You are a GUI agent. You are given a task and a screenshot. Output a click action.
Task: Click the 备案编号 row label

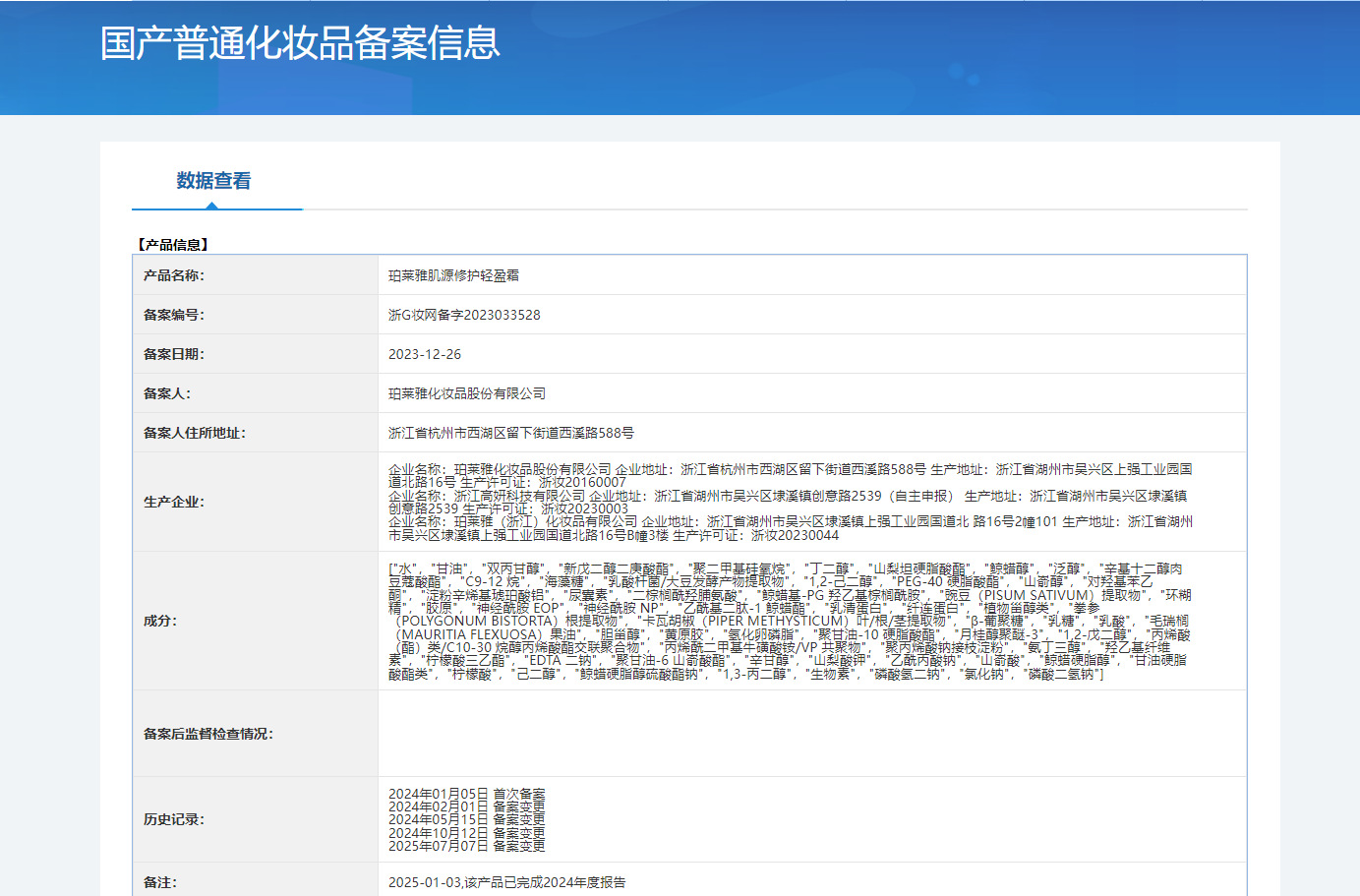click(x=174, y=315)
